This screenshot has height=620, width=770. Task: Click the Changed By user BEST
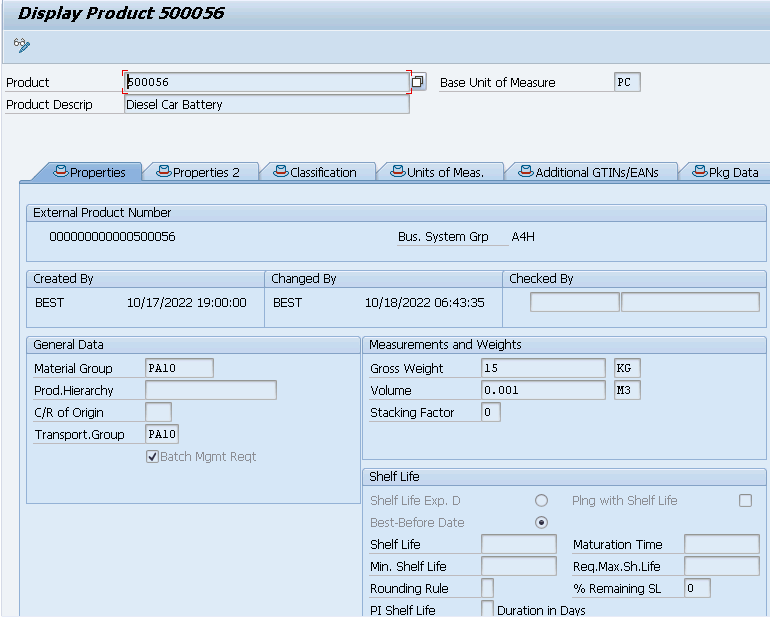(287, 302)
